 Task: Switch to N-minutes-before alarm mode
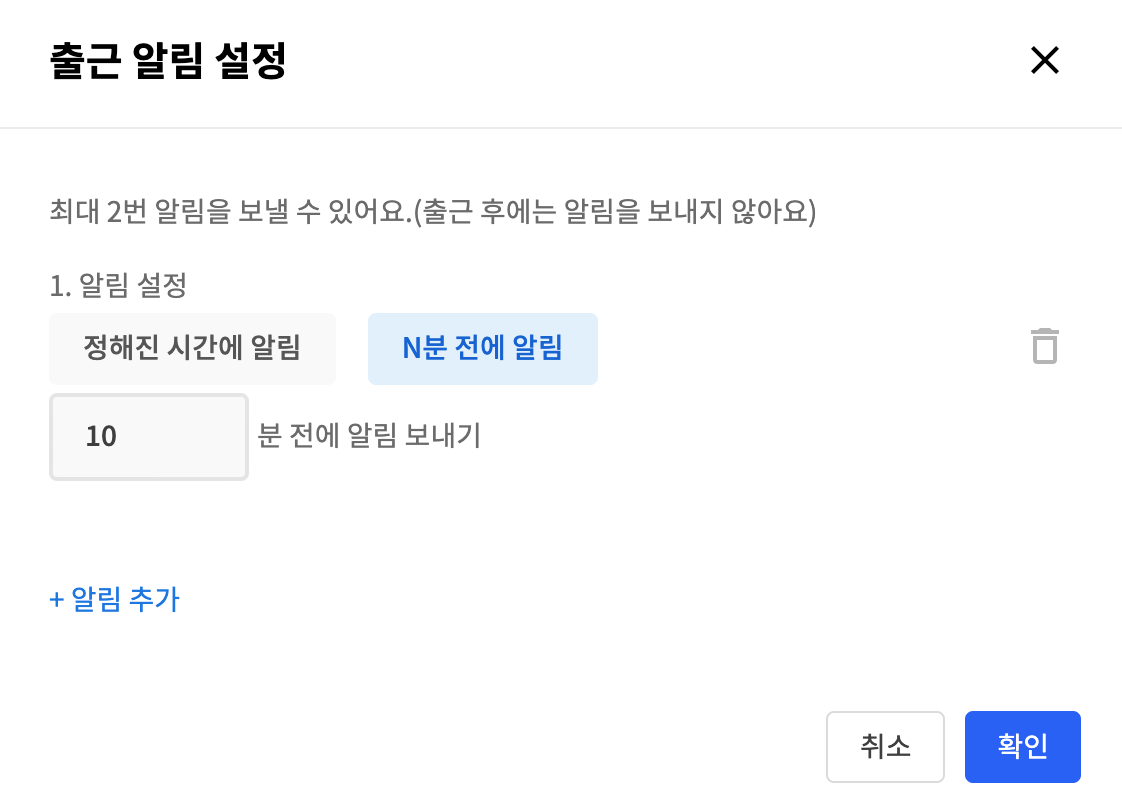point(483,349)
